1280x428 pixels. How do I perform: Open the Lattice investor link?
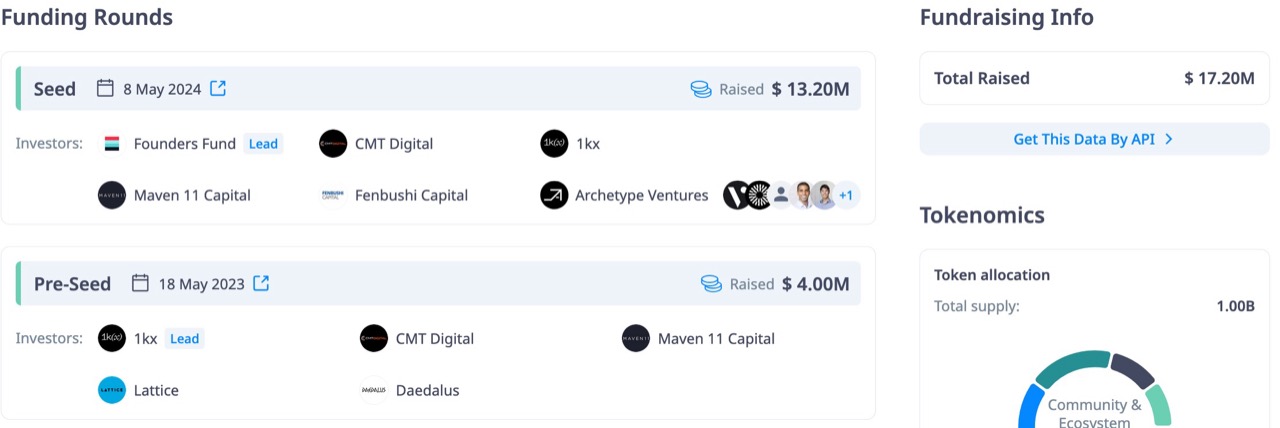156,390
